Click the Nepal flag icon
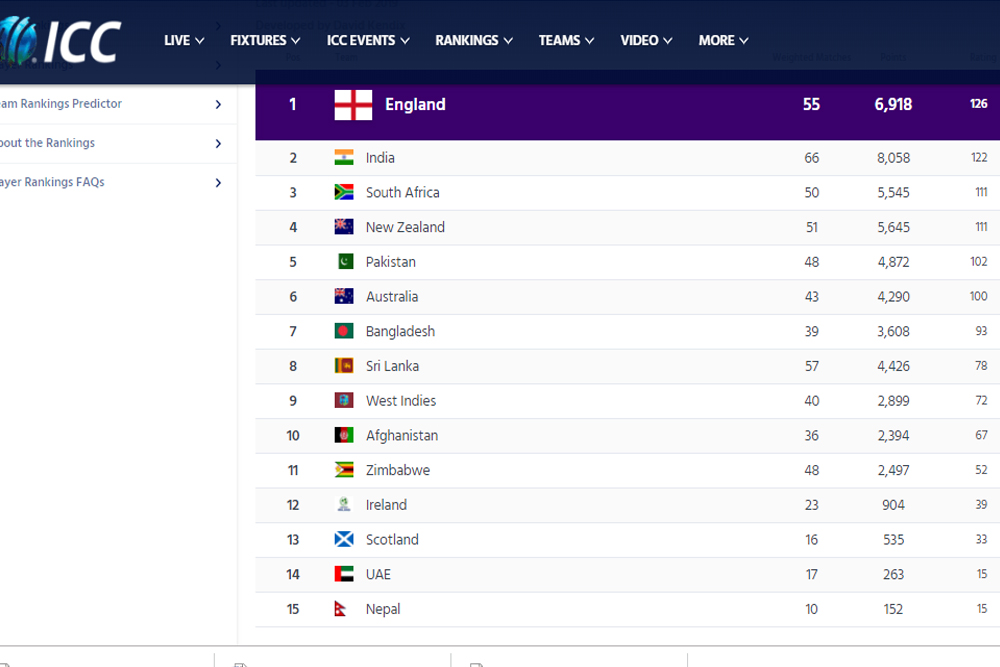Image resolution: width=1000 pixels, height=667 pixels. pos(341,609)
